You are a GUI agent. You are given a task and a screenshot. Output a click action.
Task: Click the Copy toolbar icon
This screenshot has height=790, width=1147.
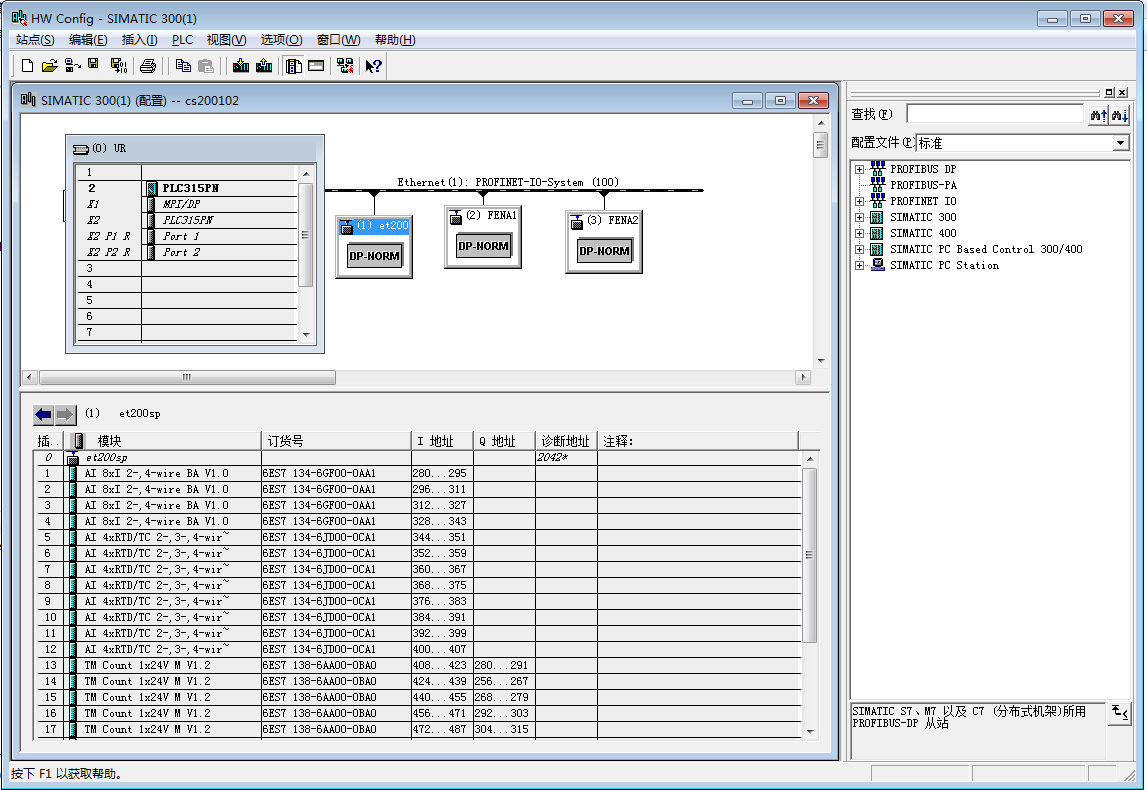(x=183, y=66)
